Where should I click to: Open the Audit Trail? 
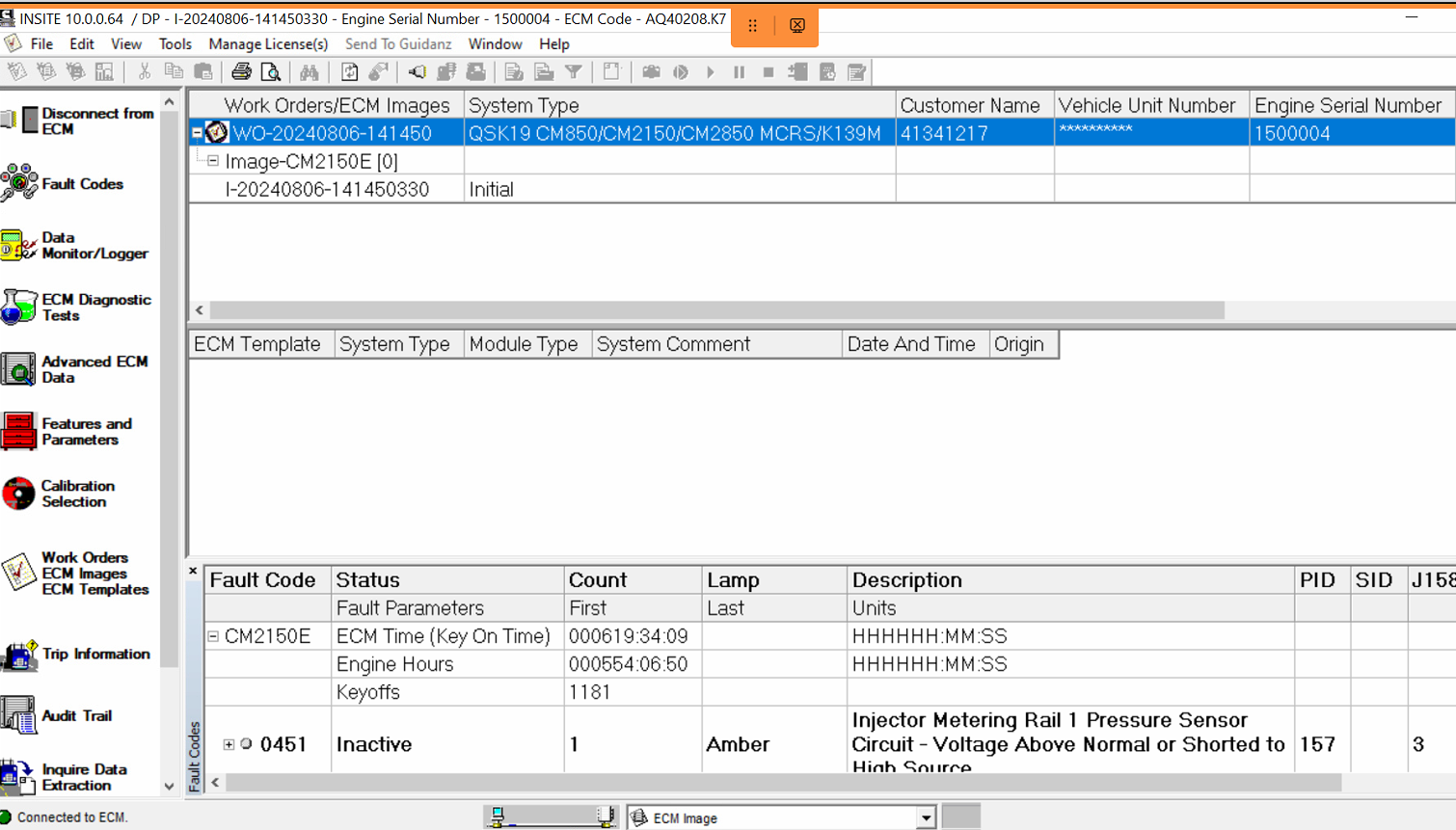58,715
